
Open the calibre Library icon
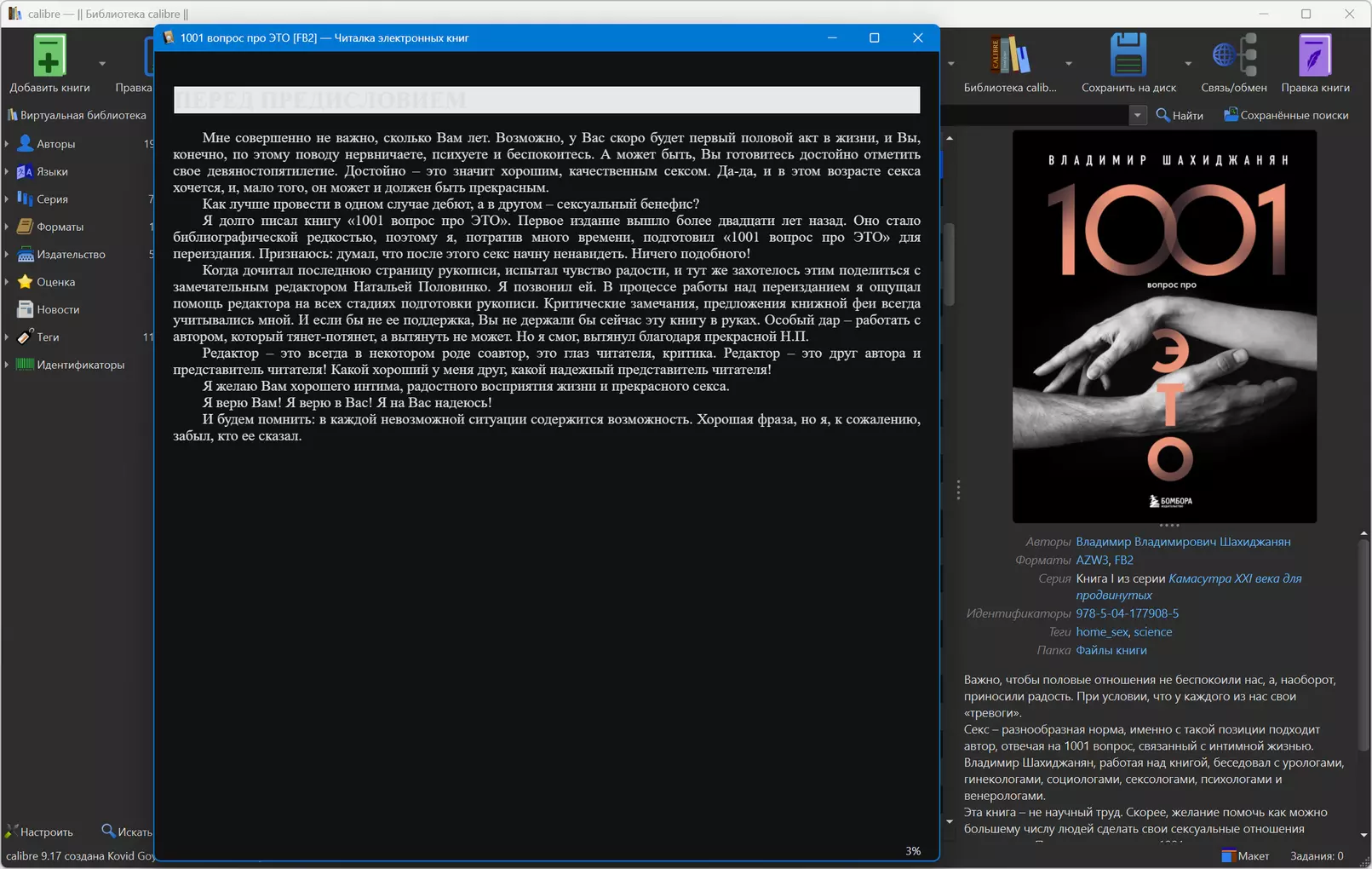coord(1009,55)
